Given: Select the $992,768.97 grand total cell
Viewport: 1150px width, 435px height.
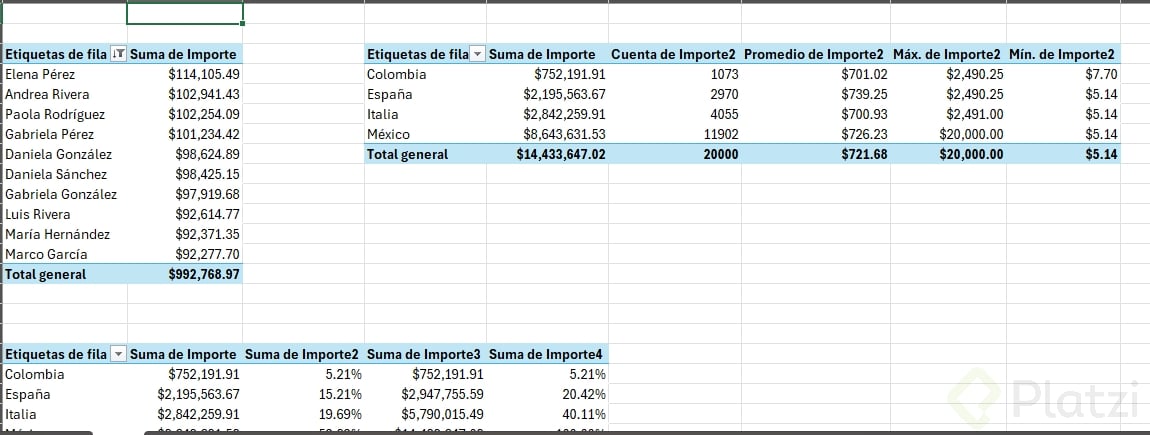Looking at the screenshot, I should pyautogui.click(x=205, y=274).
